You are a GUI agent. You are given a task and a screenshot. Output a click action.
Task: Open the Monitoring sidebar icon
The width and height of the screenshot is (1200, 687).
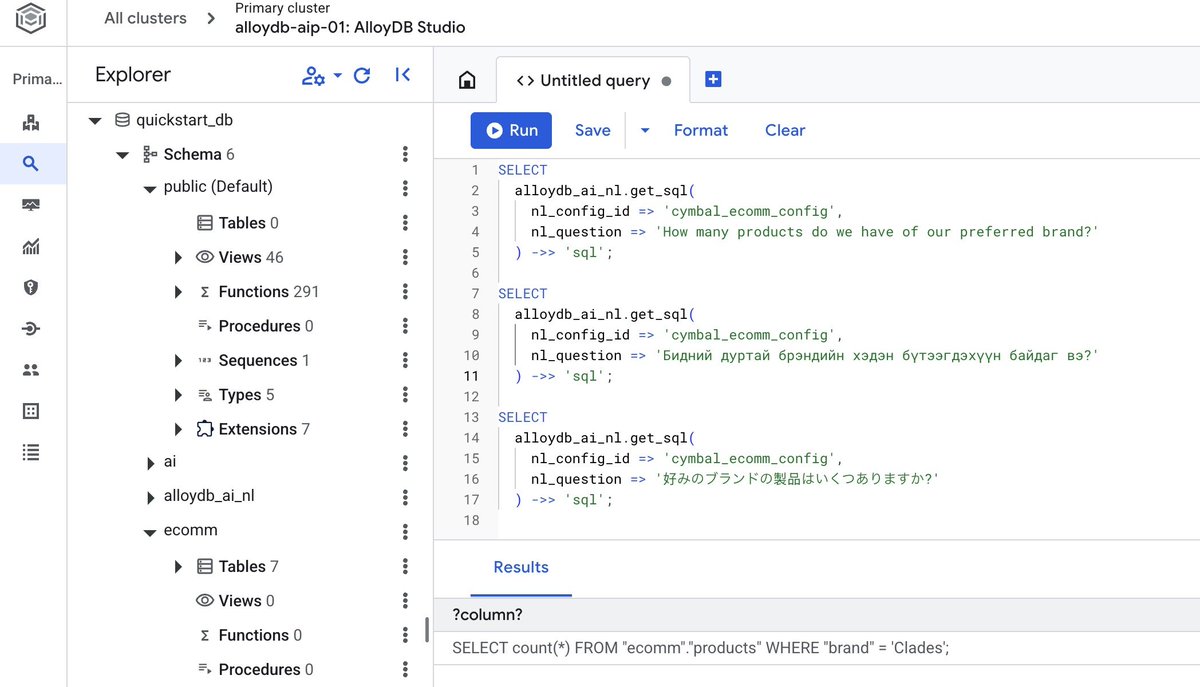(x=31, y=205)
